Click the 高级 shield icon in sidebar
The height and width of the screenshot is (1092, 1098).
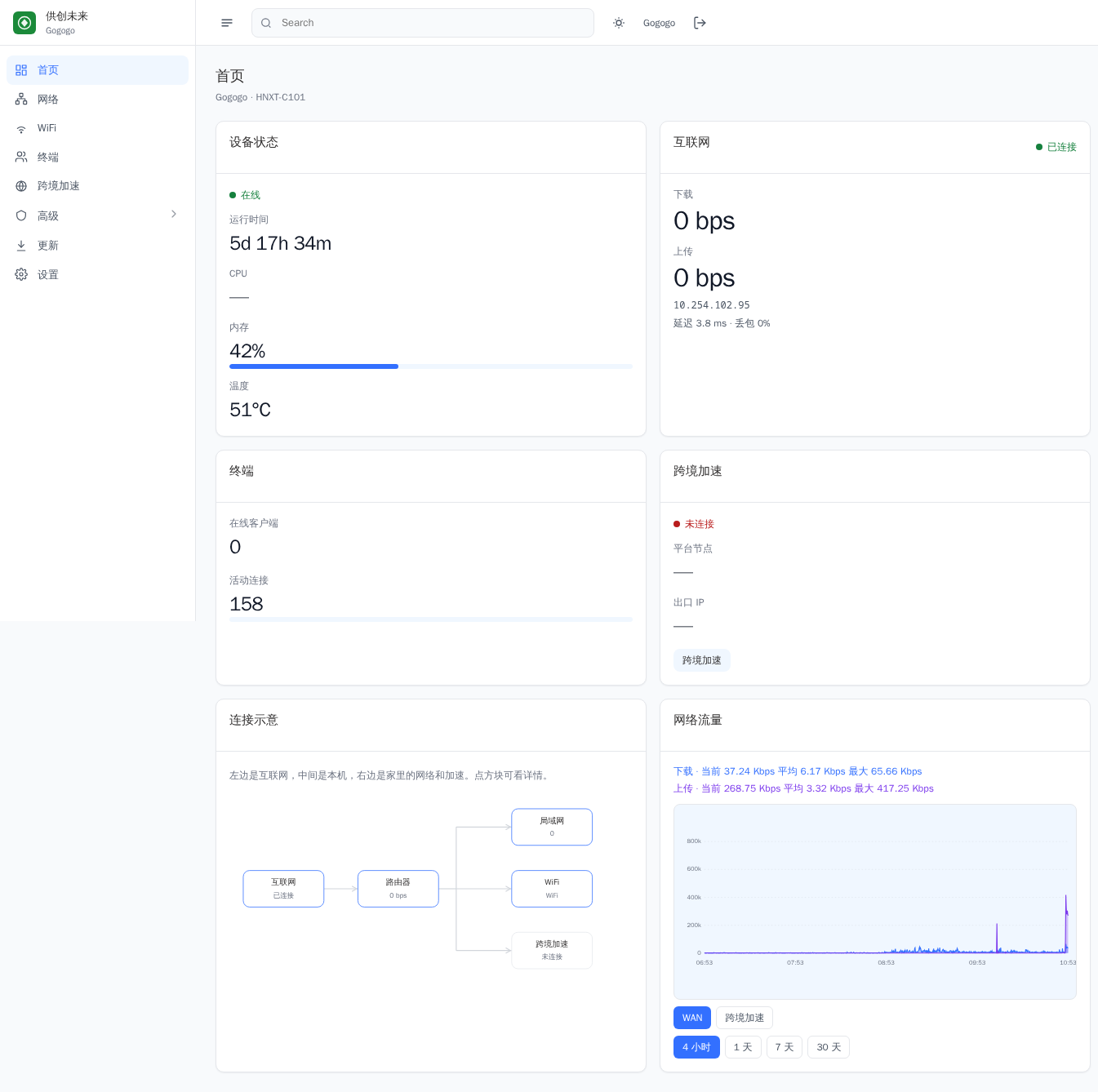point(21,216)
